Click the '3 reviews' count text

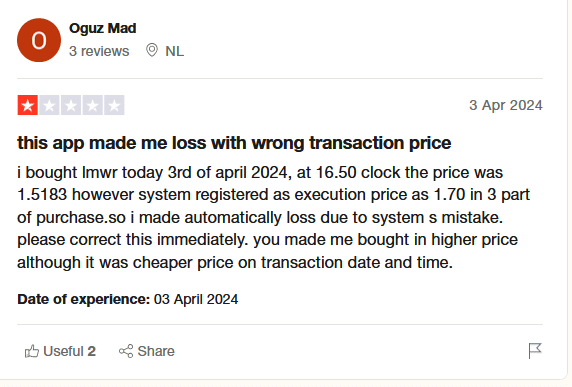99,51
